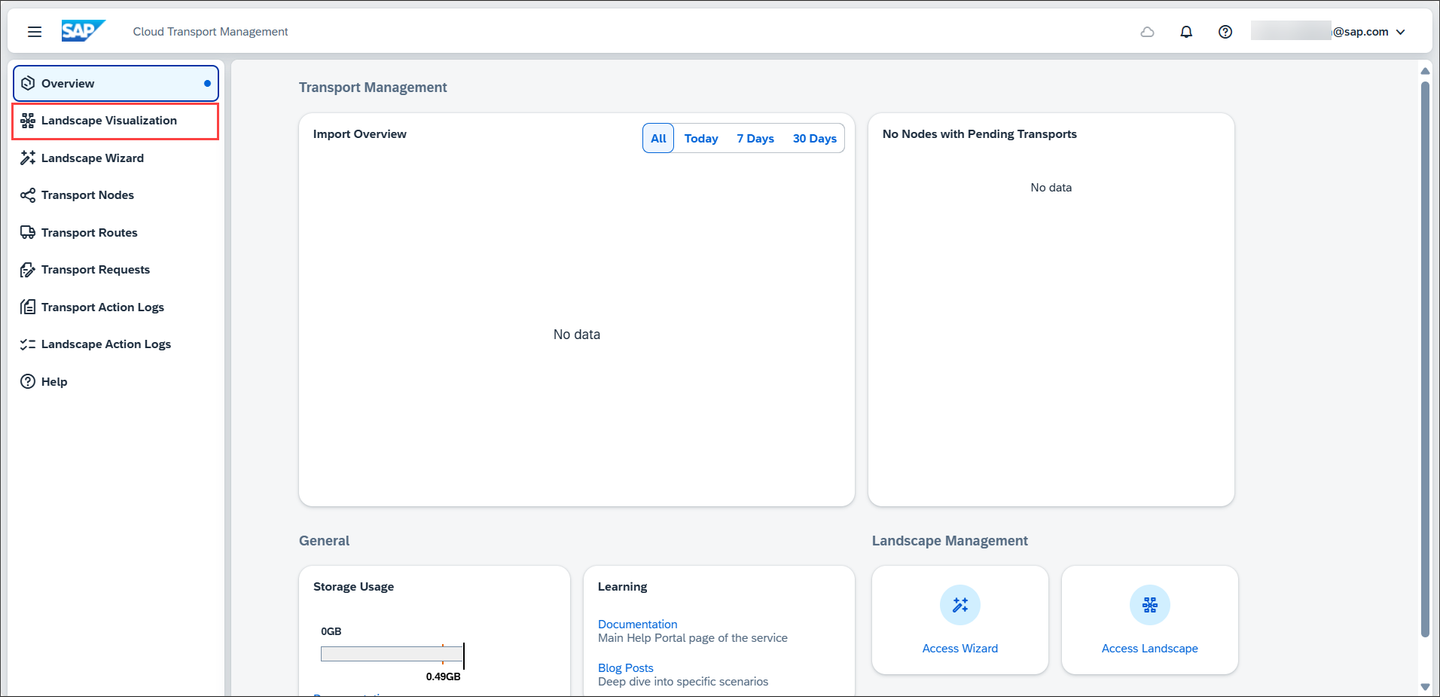Viewport: 1440px width, 697px height.
Task: Open Transport Requests page
Action: pyautogui.click(x=116, y=270)
